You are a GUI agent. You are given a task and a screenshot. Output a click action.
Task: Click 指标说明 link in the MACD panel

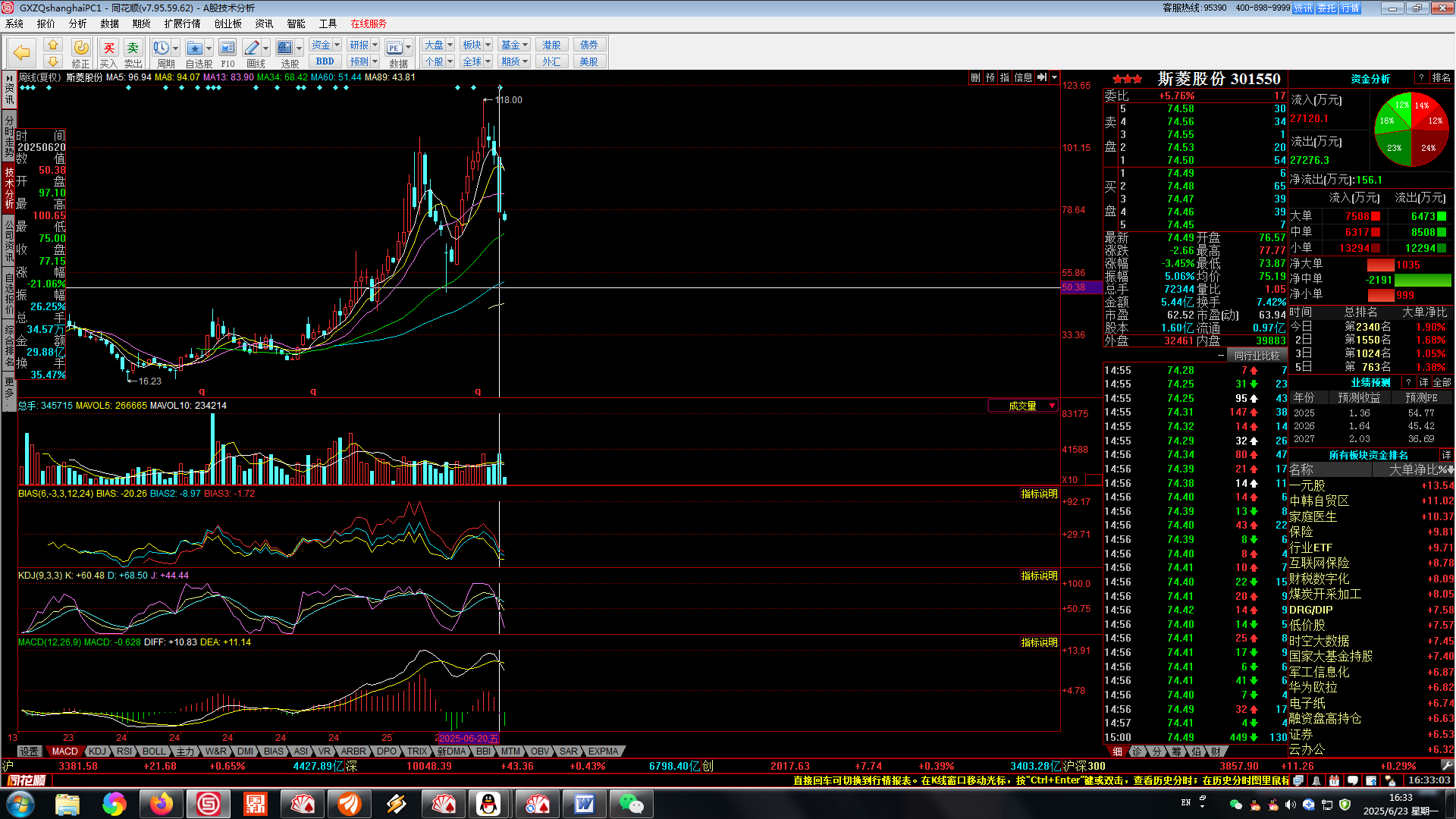point(1039,642)
